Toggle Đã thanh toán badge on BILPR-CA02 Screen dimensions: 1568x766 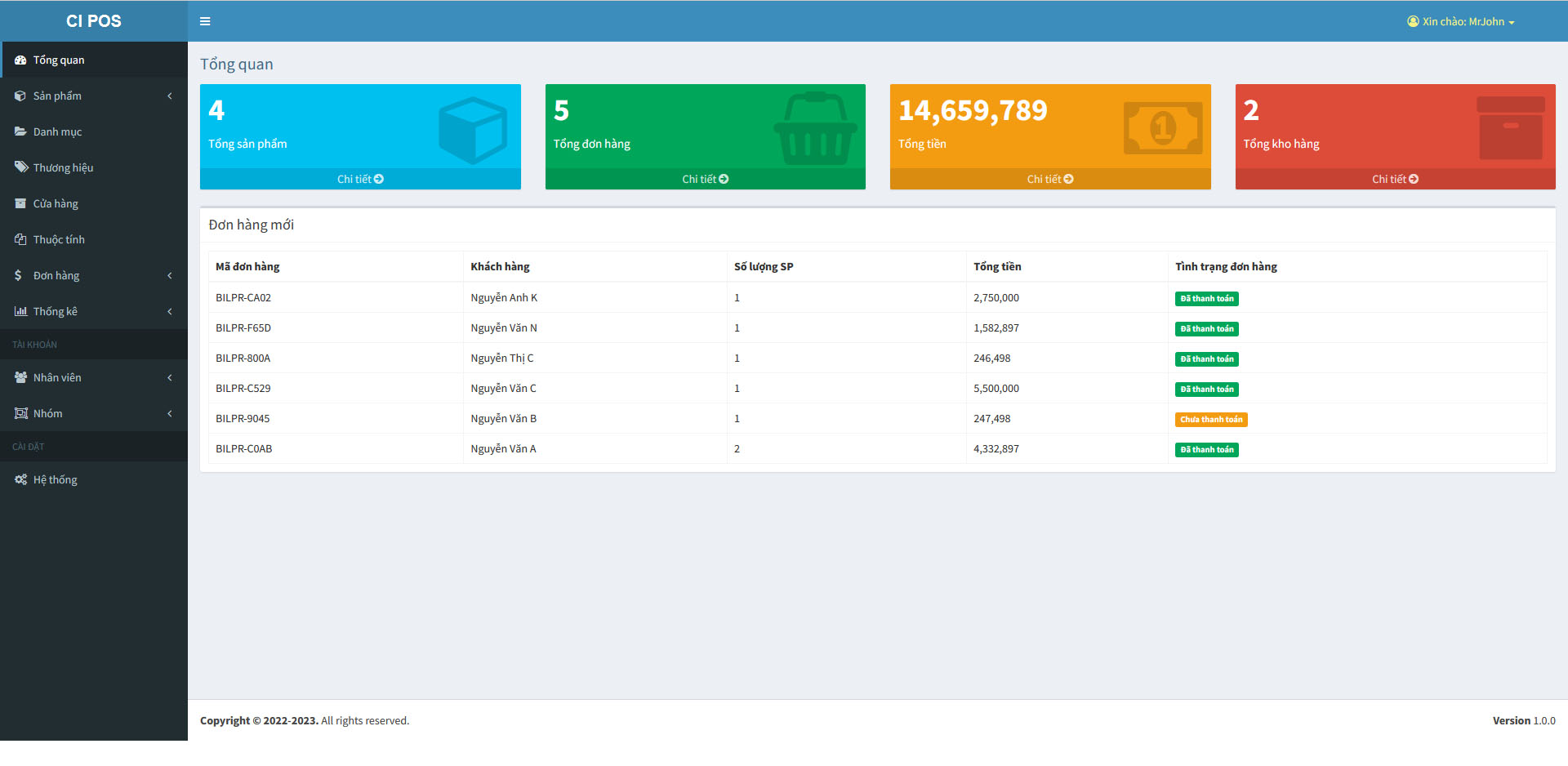click(1206, 298)
